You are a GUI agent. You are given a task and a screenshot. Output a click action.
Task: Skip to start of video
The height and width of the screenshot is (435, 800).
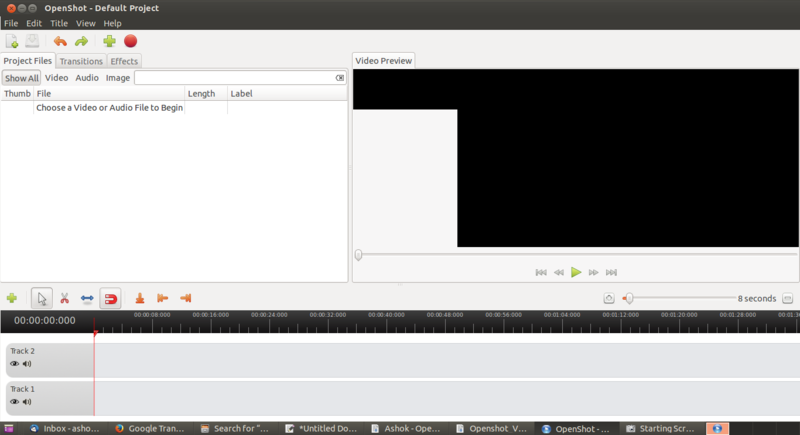coord(541,272)
